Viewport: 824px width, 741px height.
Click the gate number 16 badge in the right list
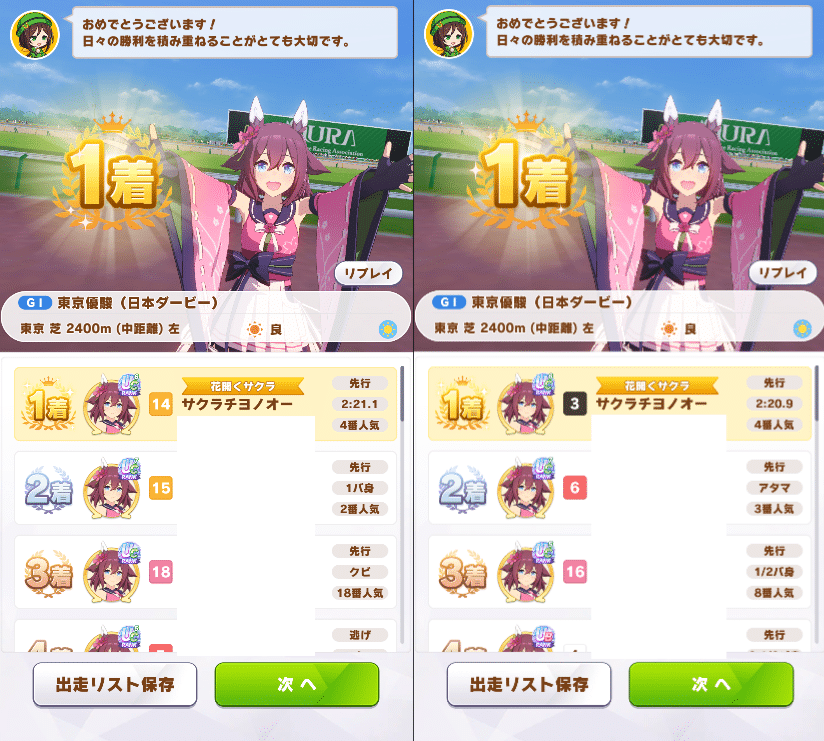tap(575, 572)
